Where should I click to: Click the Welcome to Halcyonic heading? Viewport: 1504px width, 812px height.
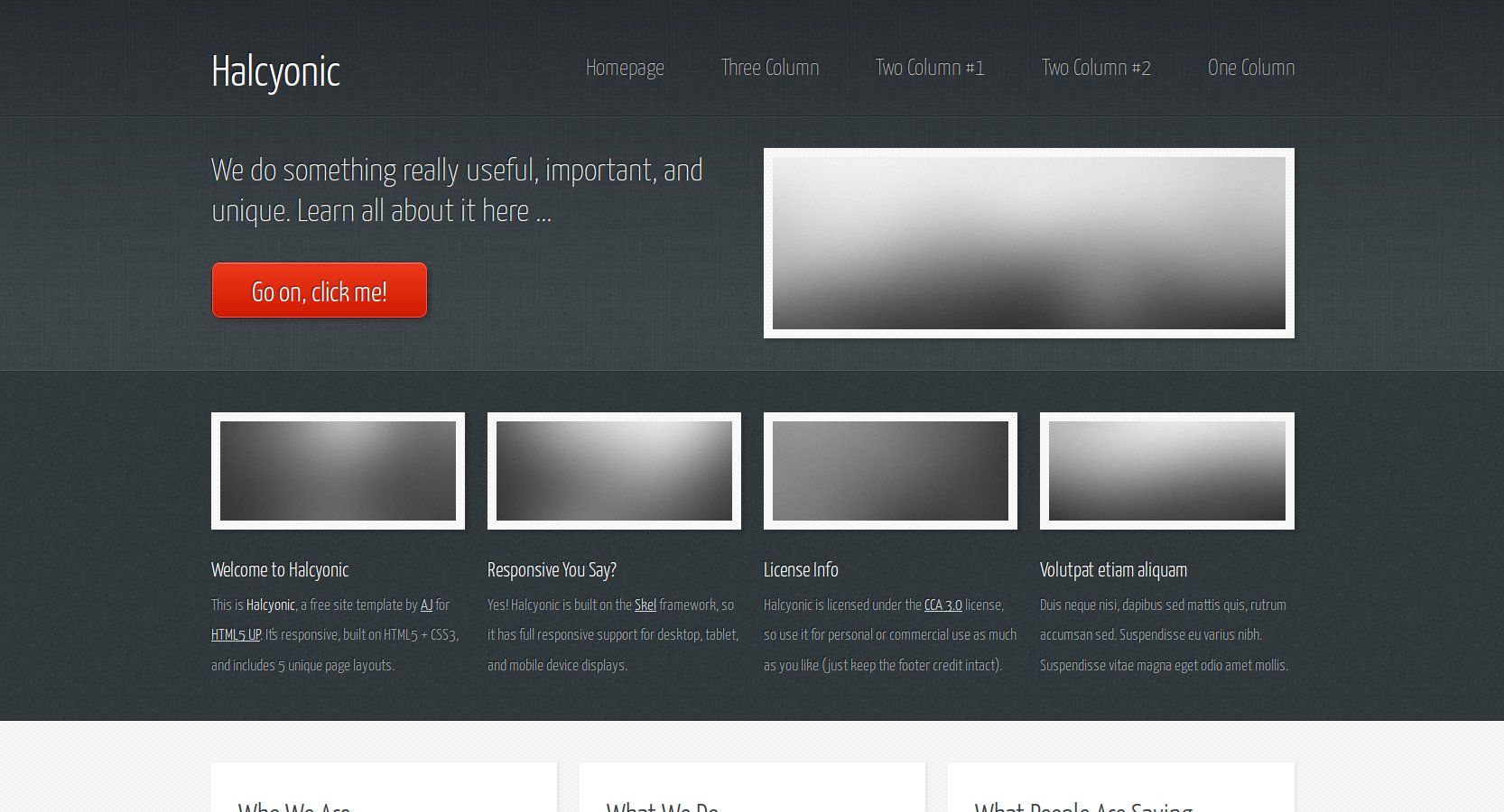coord(280,570)
